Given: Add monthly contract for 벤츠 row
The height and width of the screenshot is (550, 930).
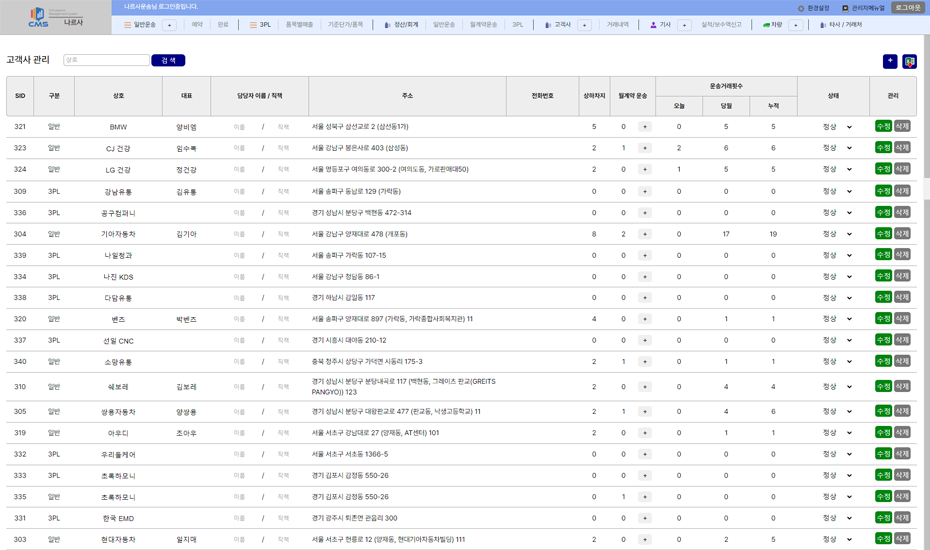Looking at the screenshot, I should pos(645,319).
